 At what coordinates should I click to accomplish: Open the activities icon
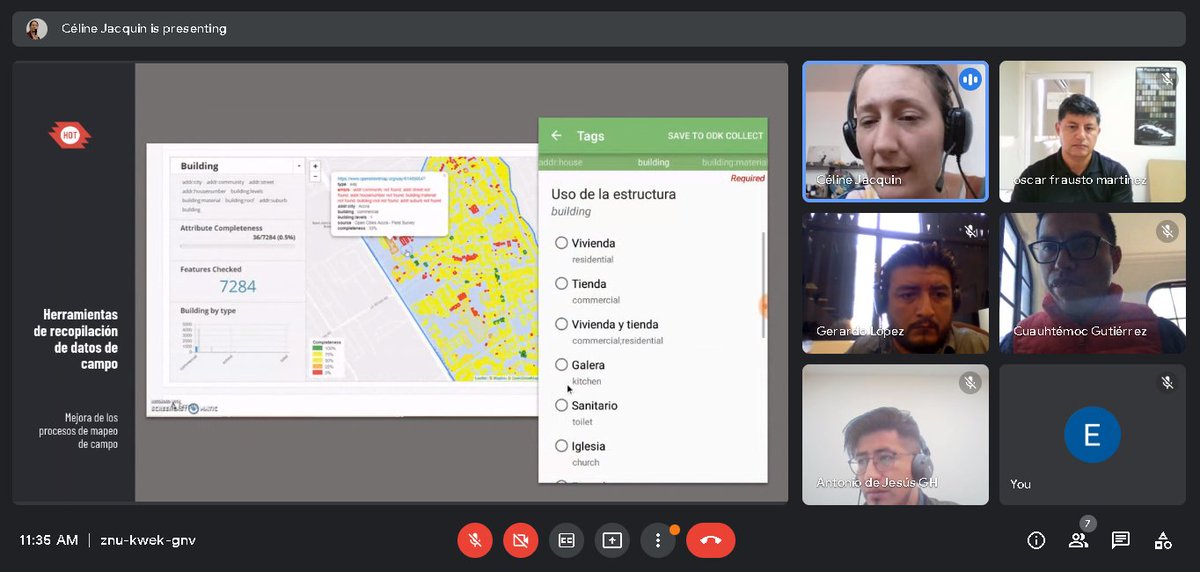1163,540
